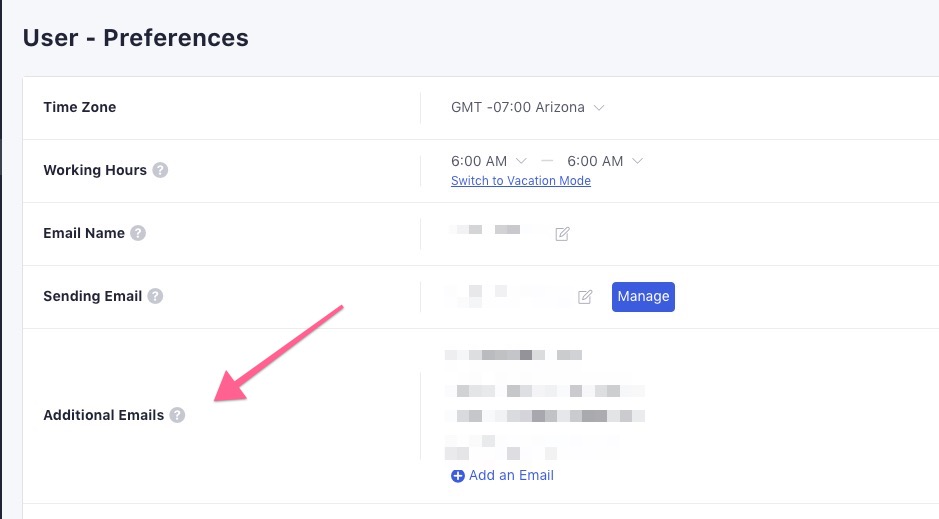Edit the Email Name with pencil icon

pos(562,233)
